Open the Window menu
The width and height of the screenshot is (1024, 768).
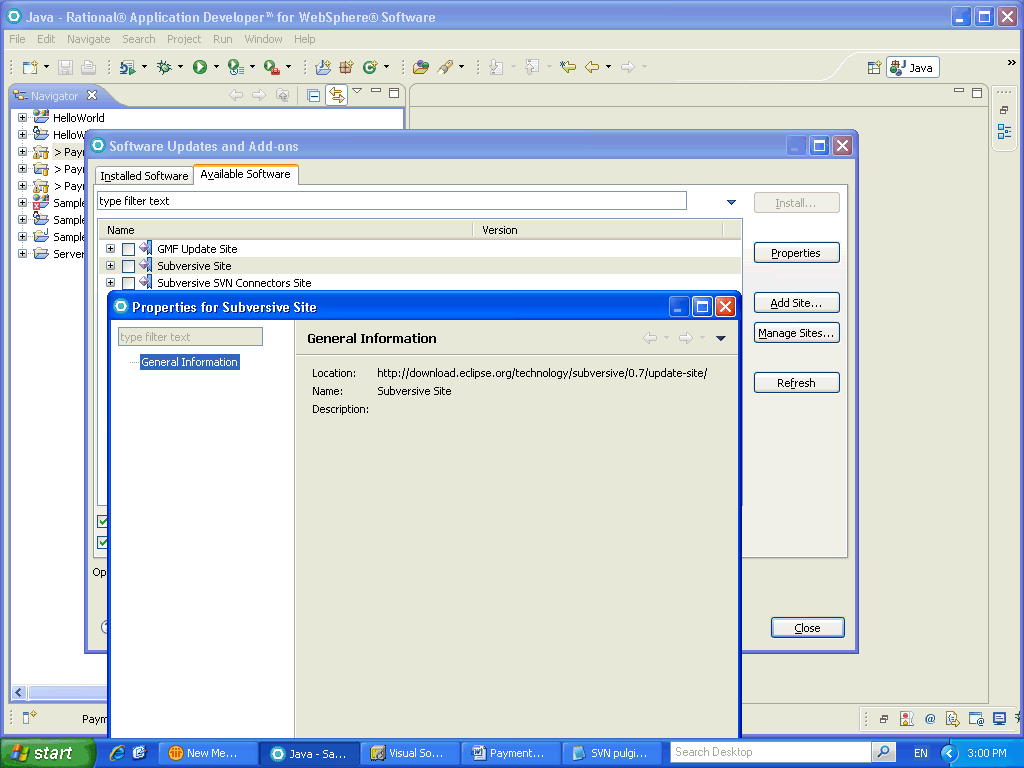click(263, 39)
